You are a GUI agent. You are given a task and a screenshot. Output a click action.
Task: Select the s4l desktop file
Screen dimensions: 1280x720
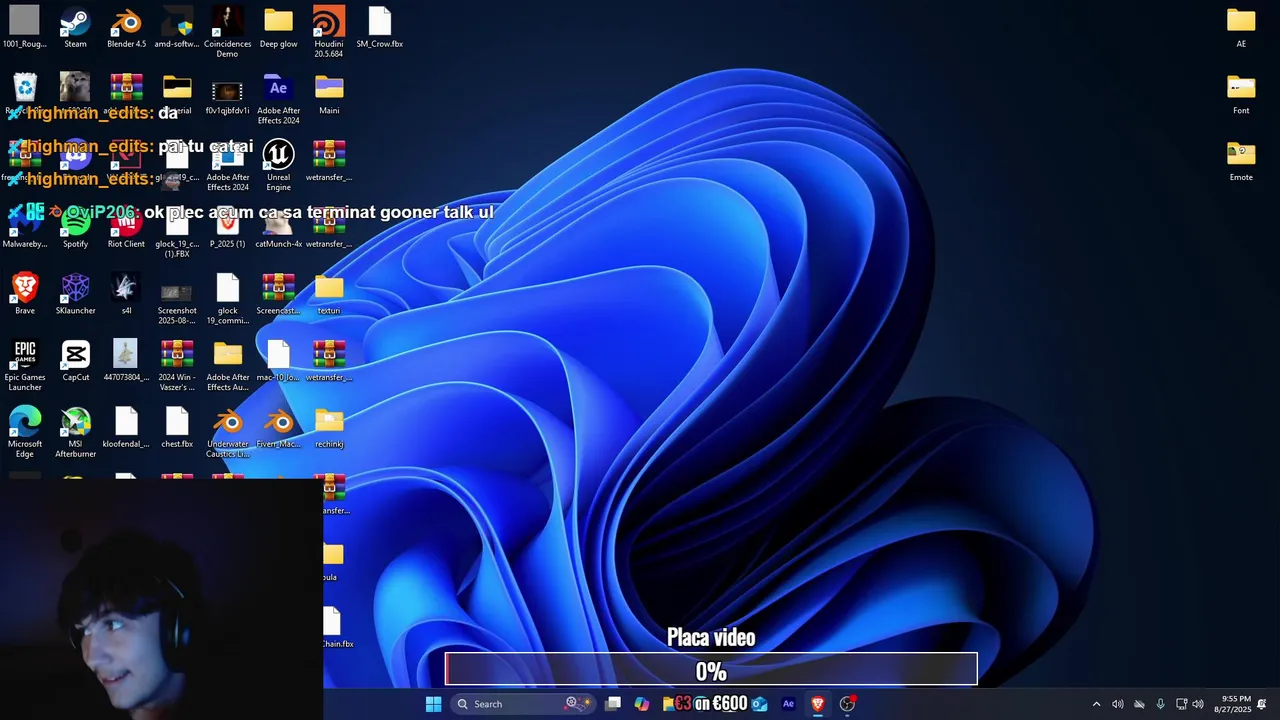(x=126, y=295)
